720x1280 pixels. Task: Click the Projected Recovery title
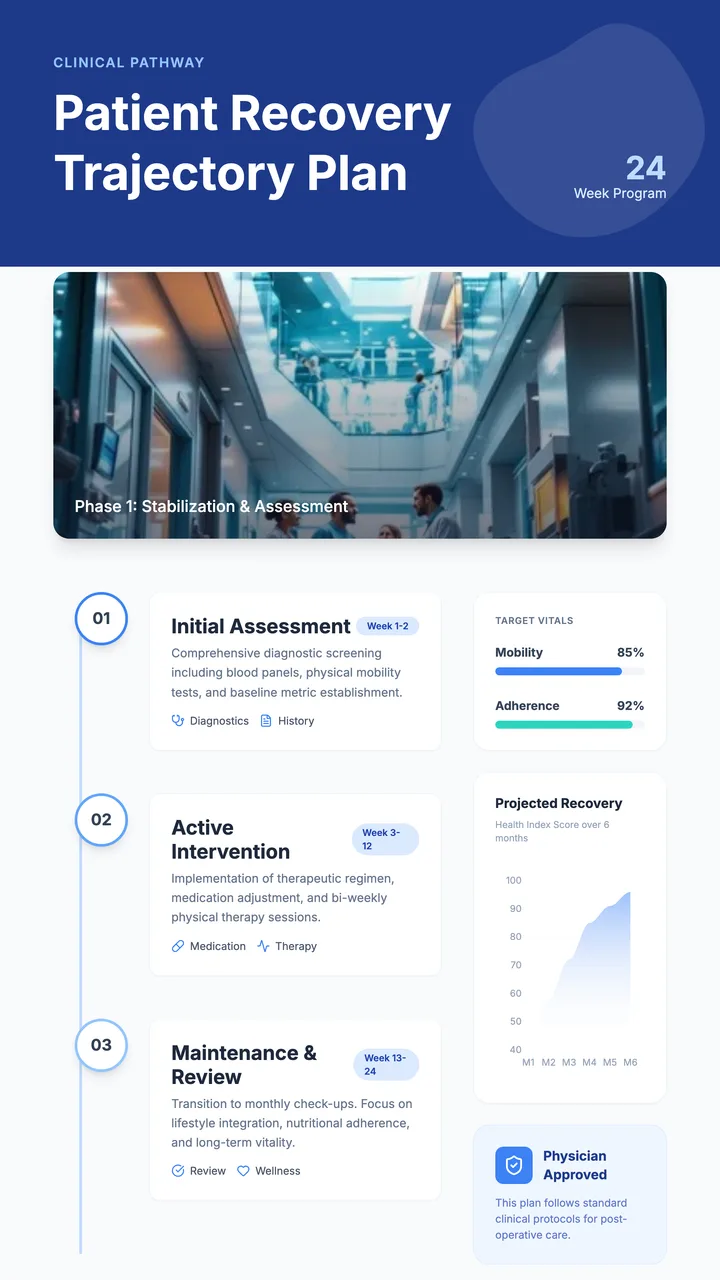(x=558, y=803)
